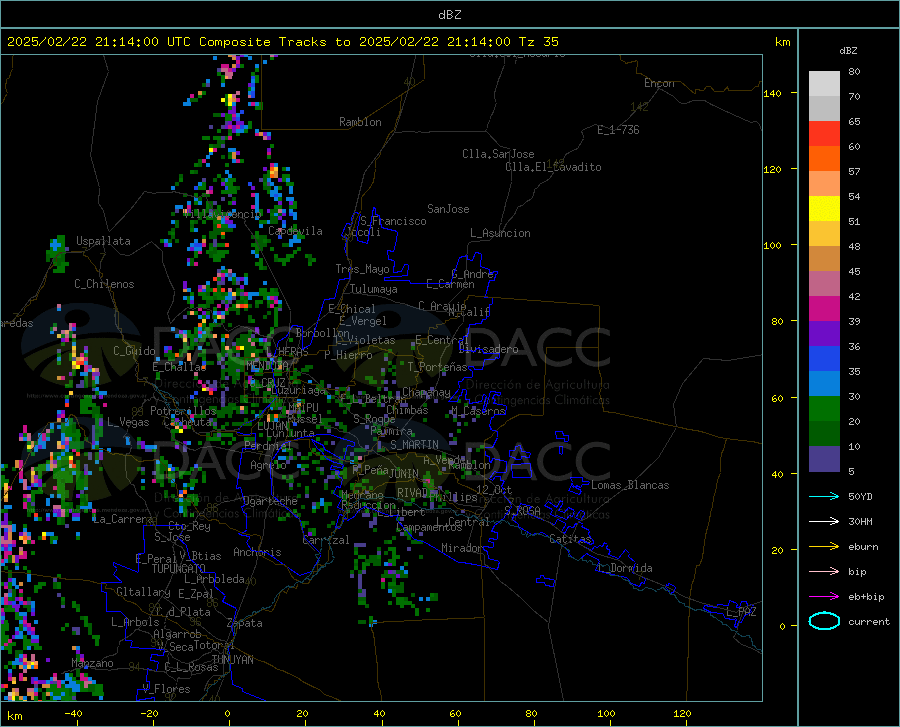This screenshot has width=900, height=727.
Task: Select the orange 57 dBZ color swatch
Action: point(824,159)
